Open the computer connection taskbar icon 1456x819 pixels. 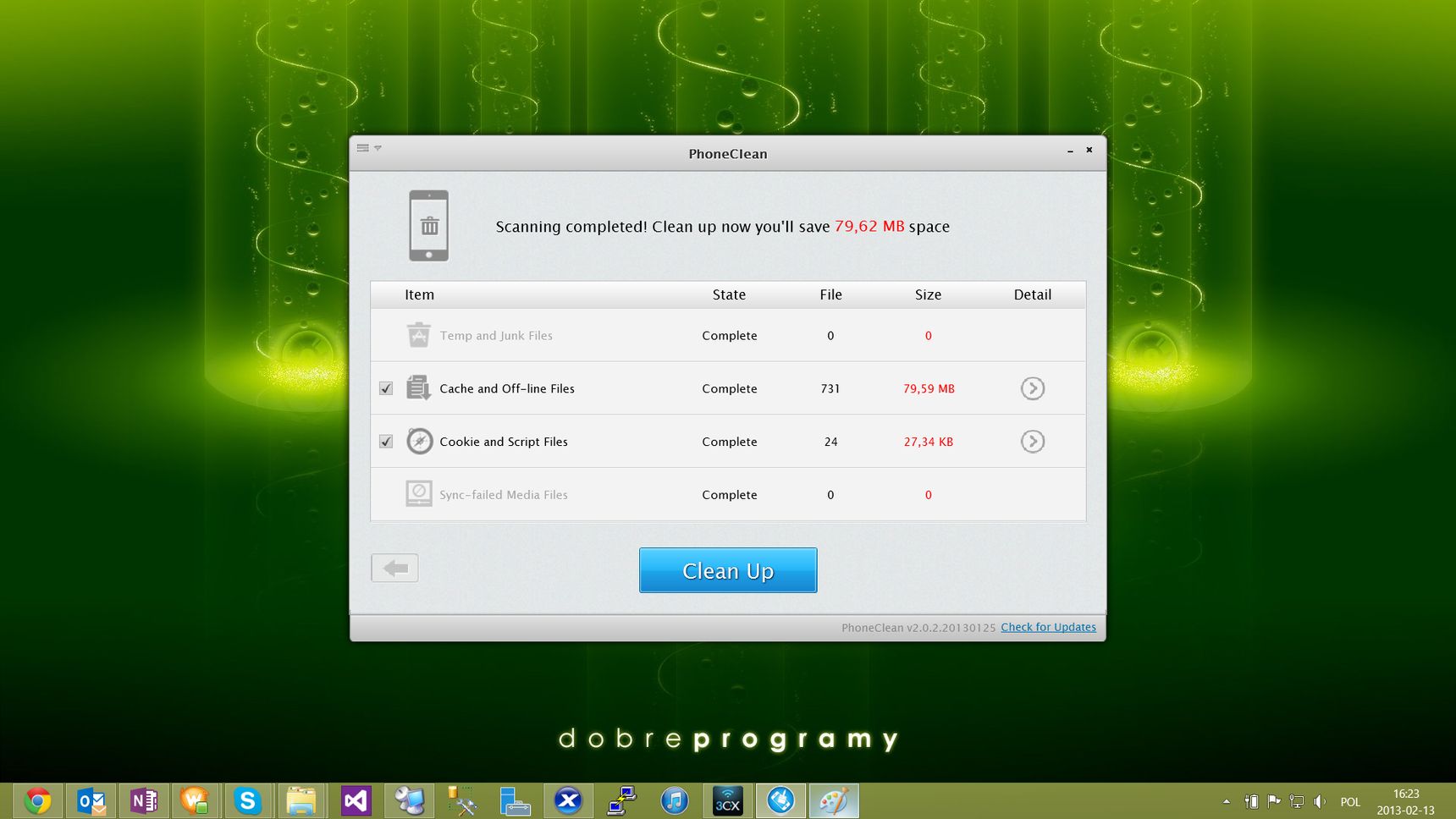coord(621,800)
